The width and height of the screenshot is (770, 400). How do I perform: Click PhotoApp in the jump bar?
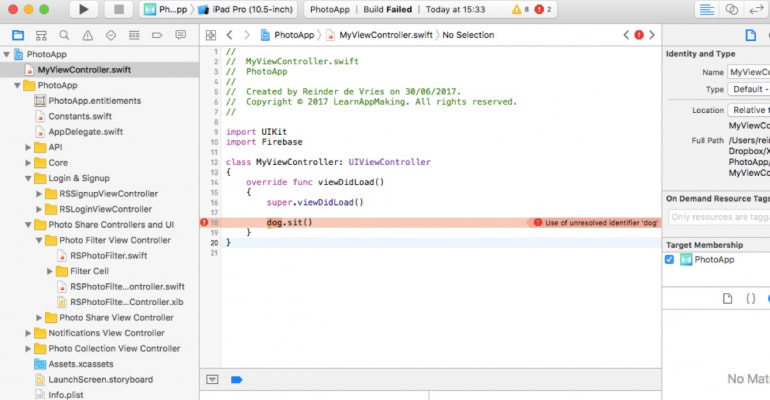(x=288, y=35)
